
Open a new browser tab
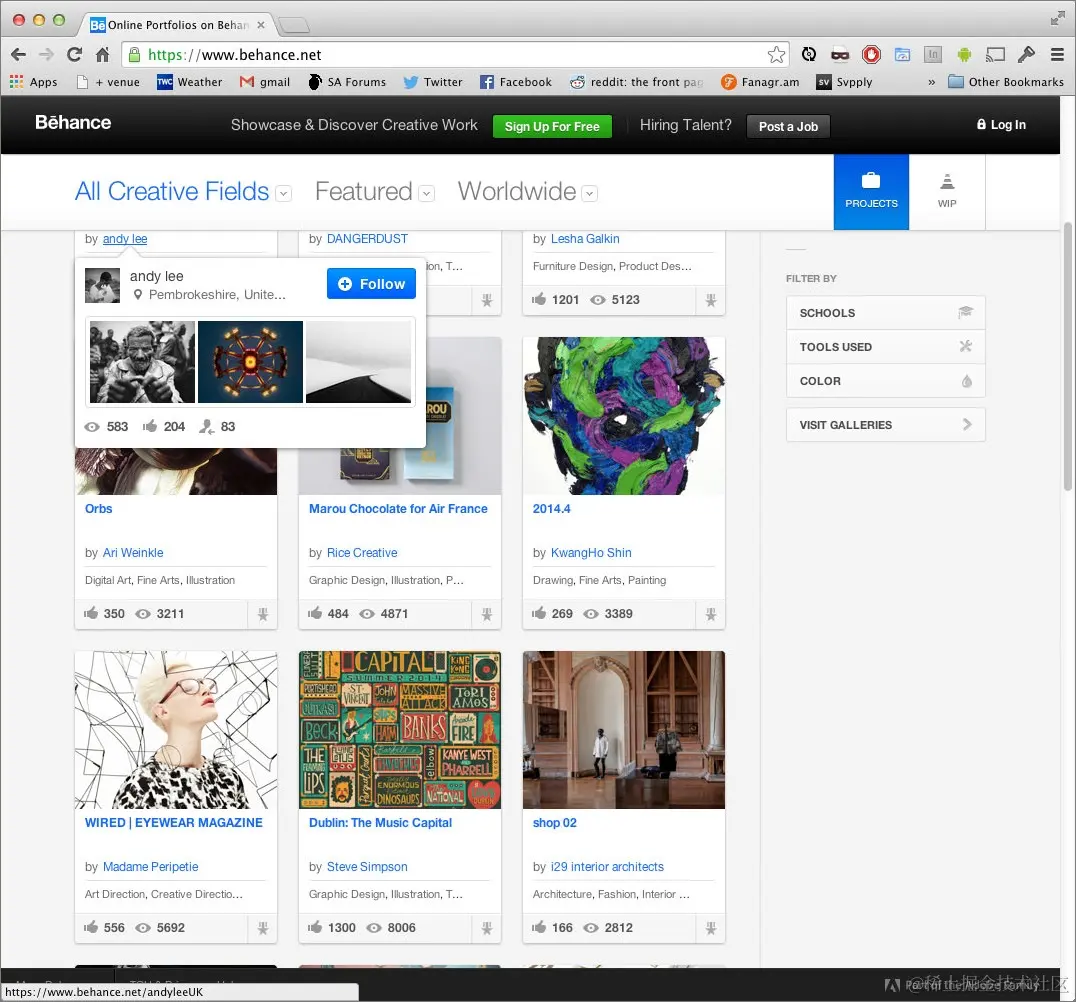tap(294, 25)
